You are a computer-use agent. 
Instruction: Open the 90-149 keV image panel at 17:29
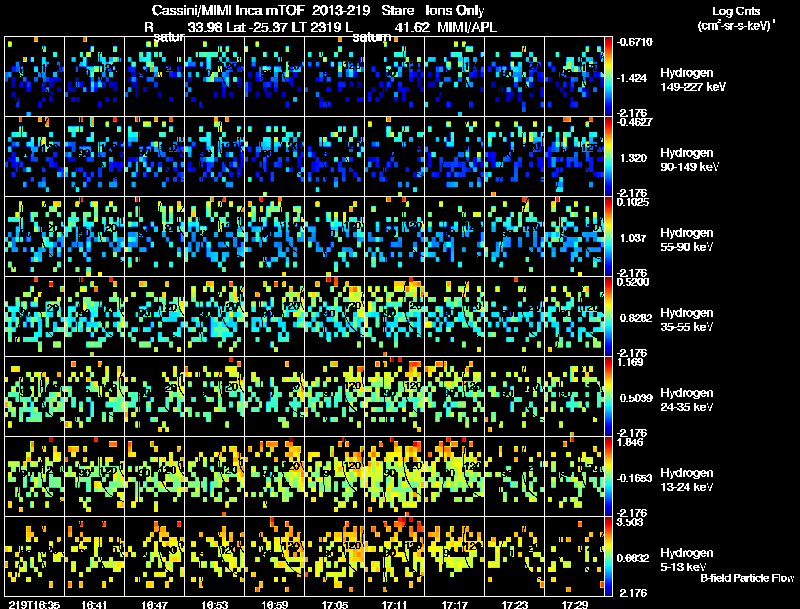(x=574, y=157)
